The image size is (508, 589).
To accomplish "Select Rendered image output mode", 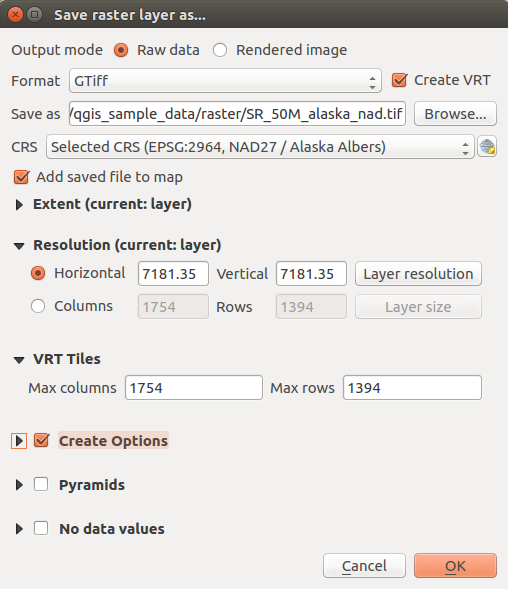I will click(220, 50).
